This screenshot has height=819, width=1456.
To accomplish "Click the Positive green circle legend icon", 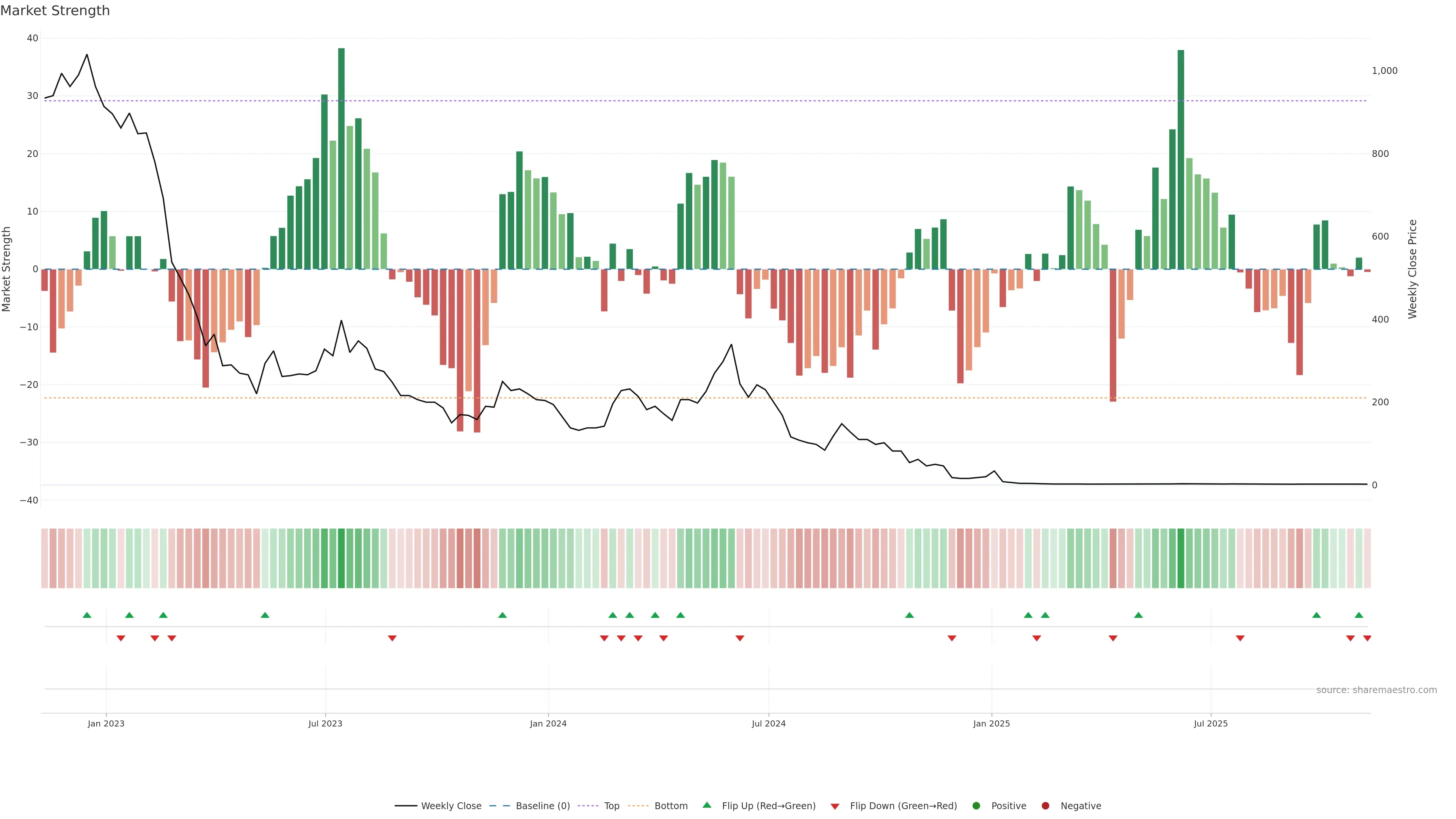I will click(x=976, y=806).
